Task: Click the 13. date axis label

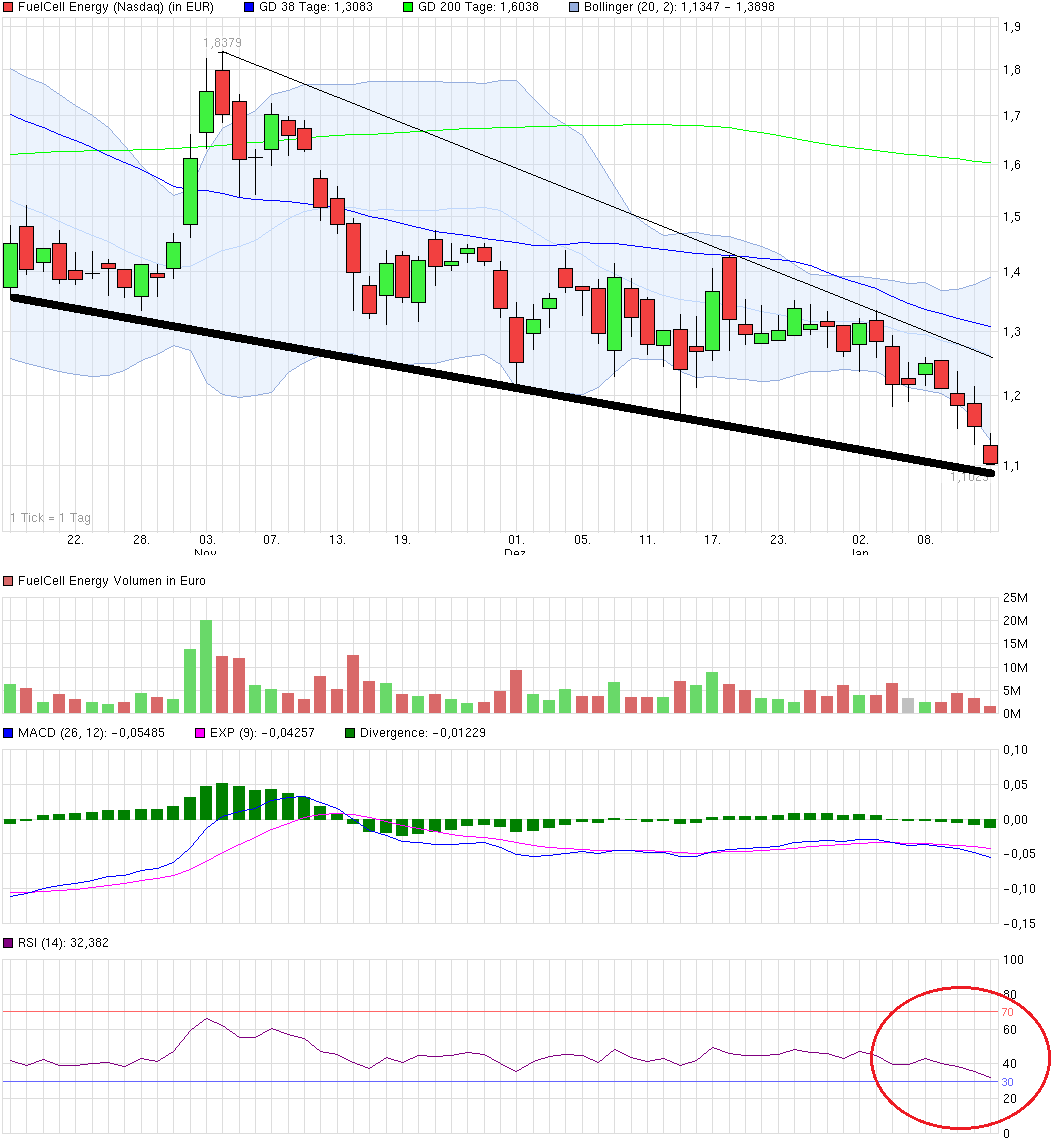Action: pyautogui.click(x=336, y=540)
